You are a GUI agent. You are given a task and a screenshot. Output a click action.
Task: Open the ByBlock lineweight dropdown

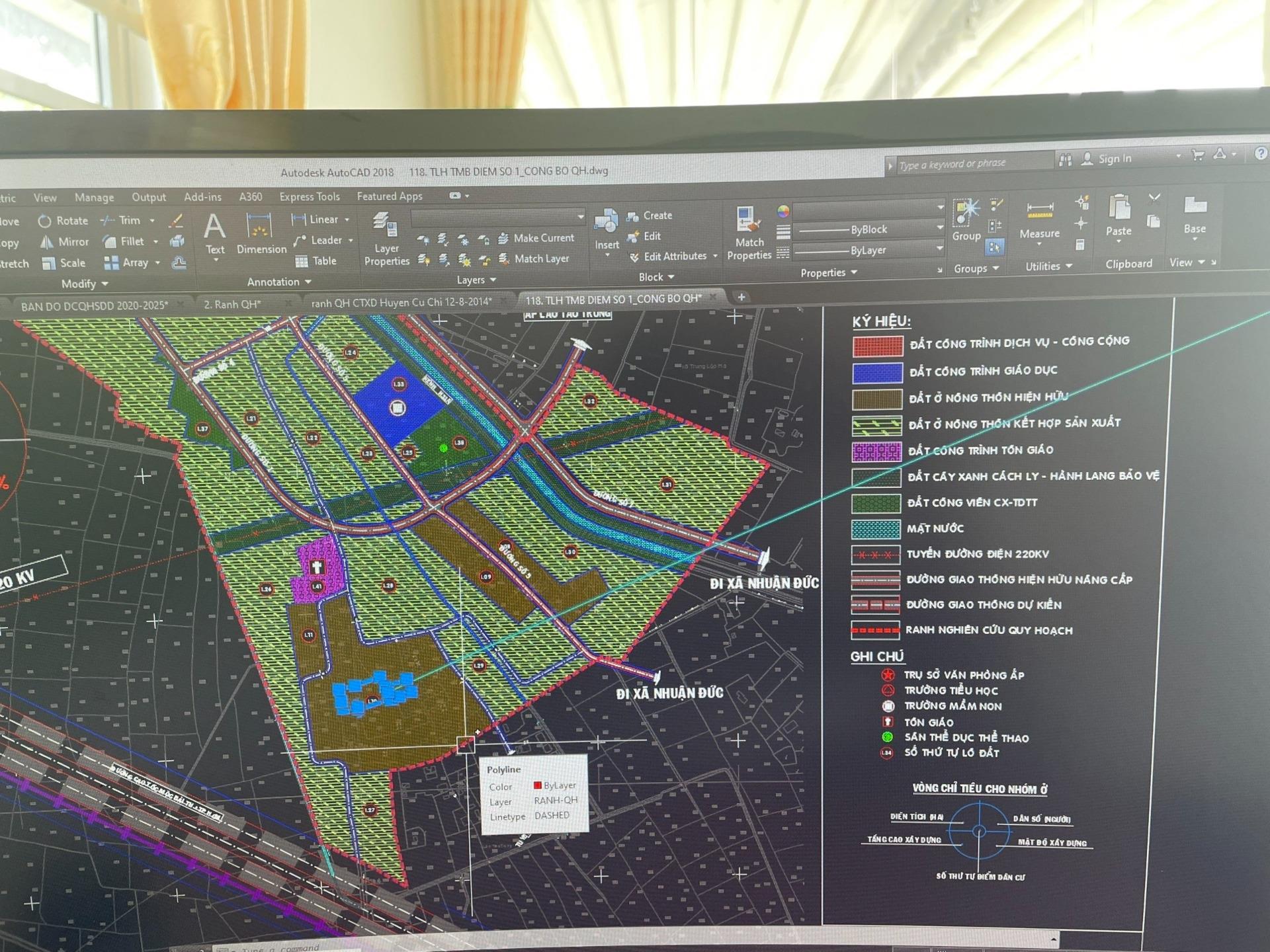tap(939, 229)
